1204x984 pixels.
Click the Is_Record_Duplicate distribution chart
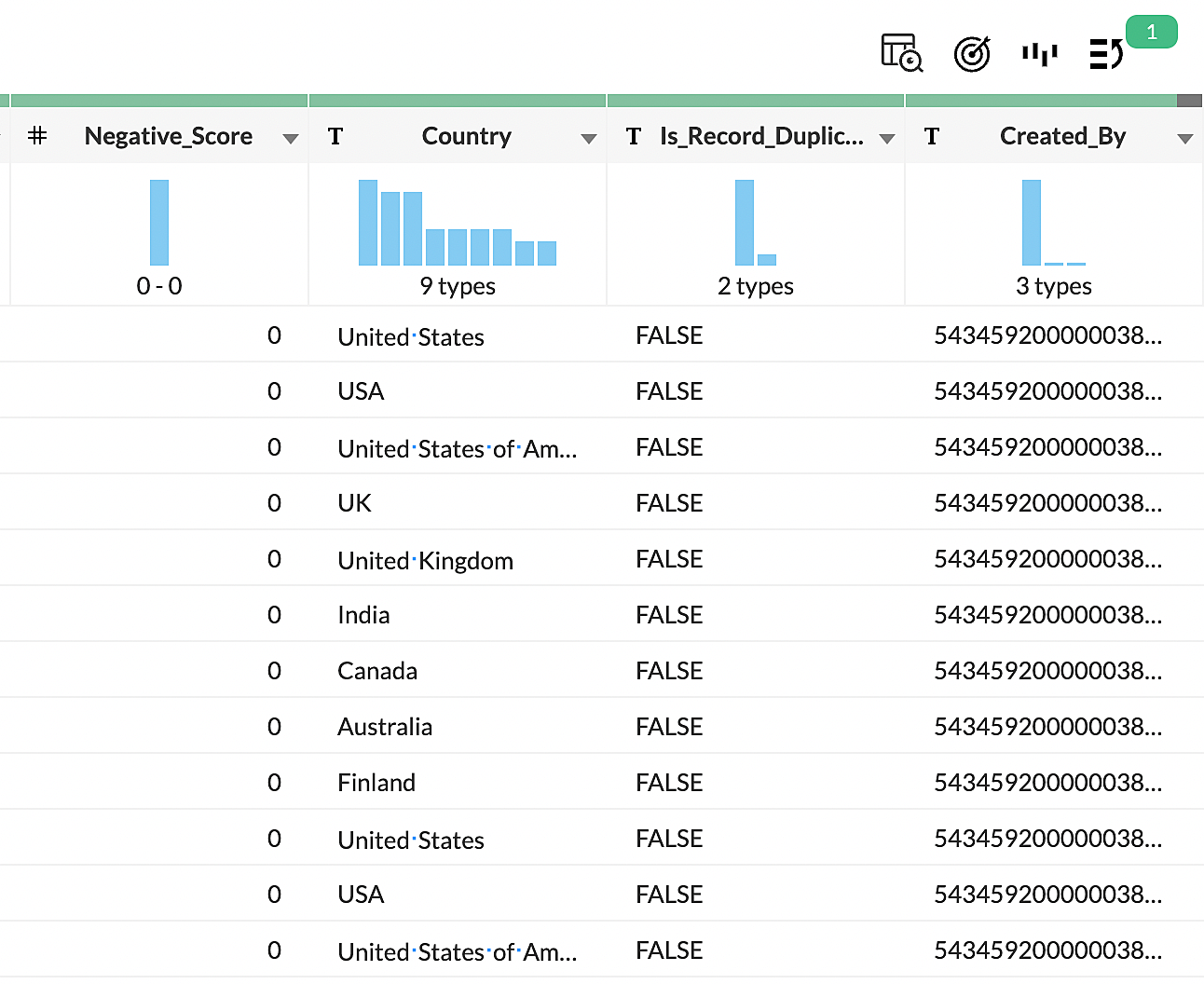(755, 223)
